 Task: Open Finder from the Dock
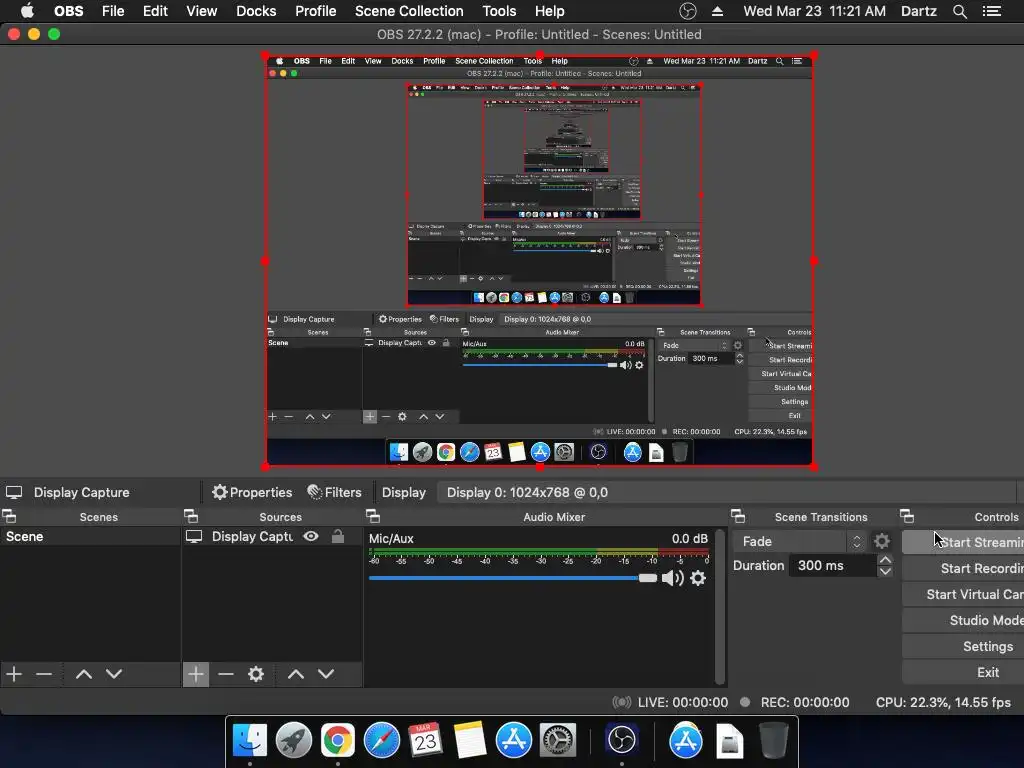[249, 740]
